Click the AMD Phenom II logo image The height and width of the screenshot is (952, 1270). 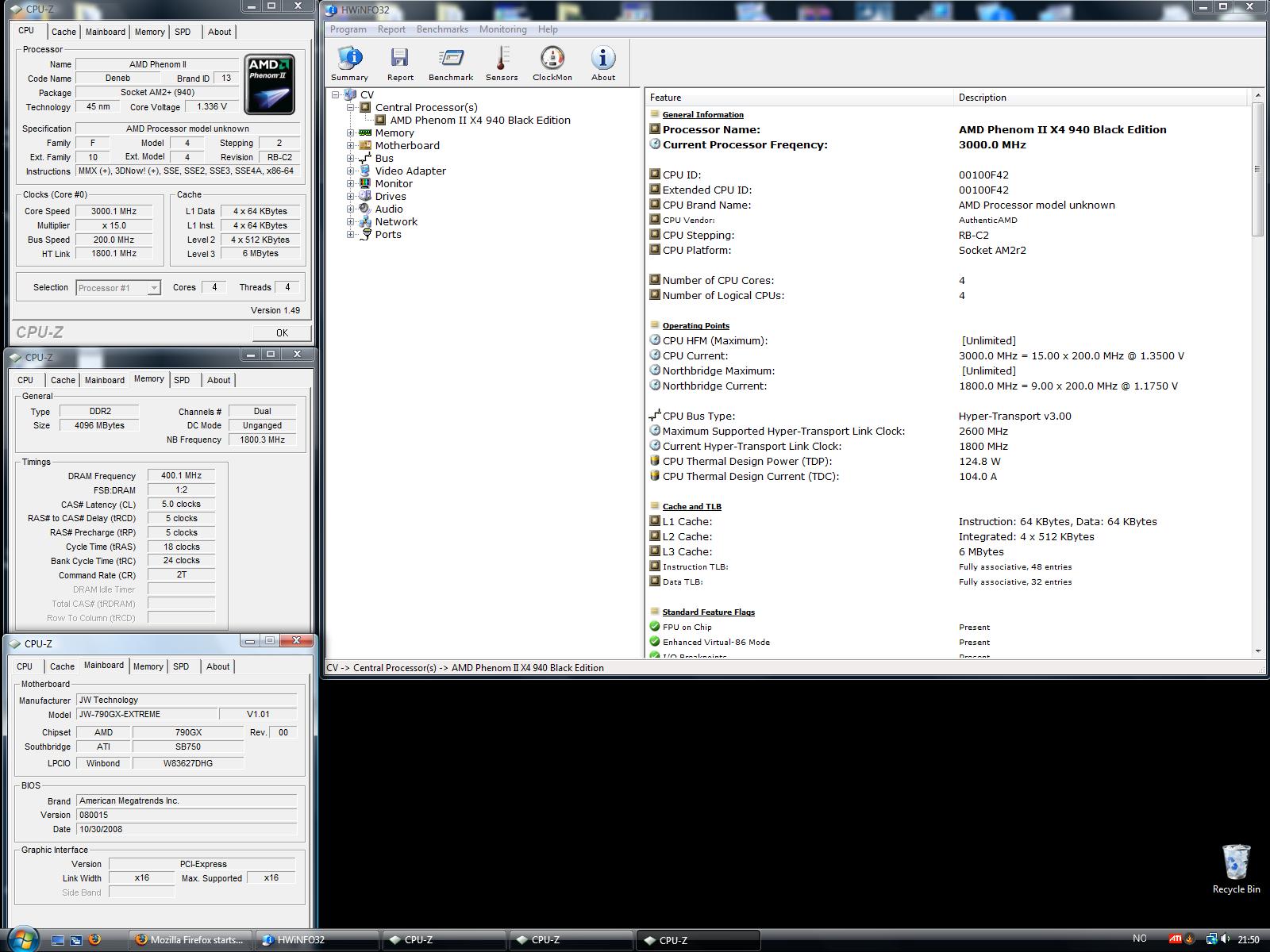[x=269, y=85]
